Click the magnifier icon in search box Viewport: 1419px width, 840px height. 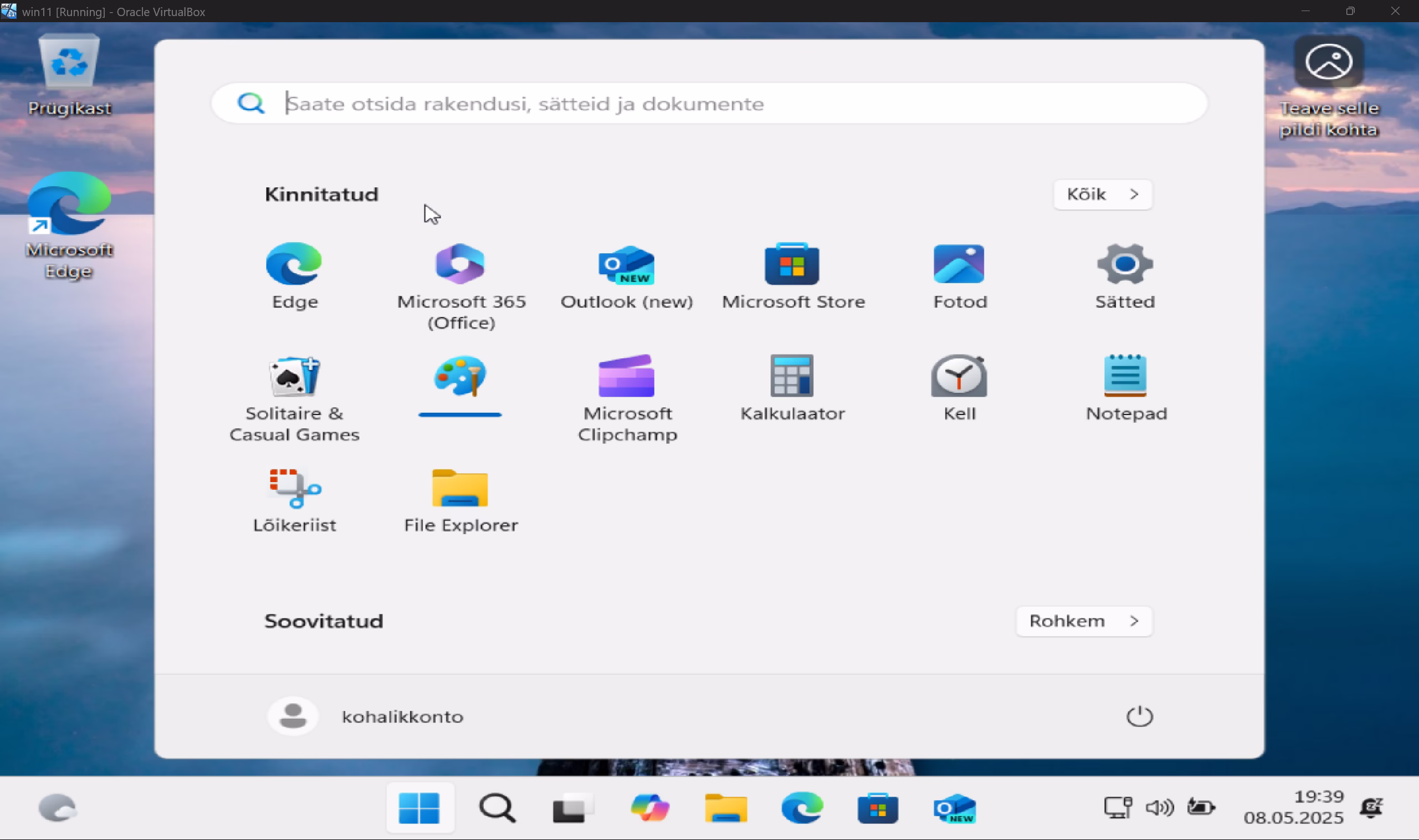click(251, 104)
